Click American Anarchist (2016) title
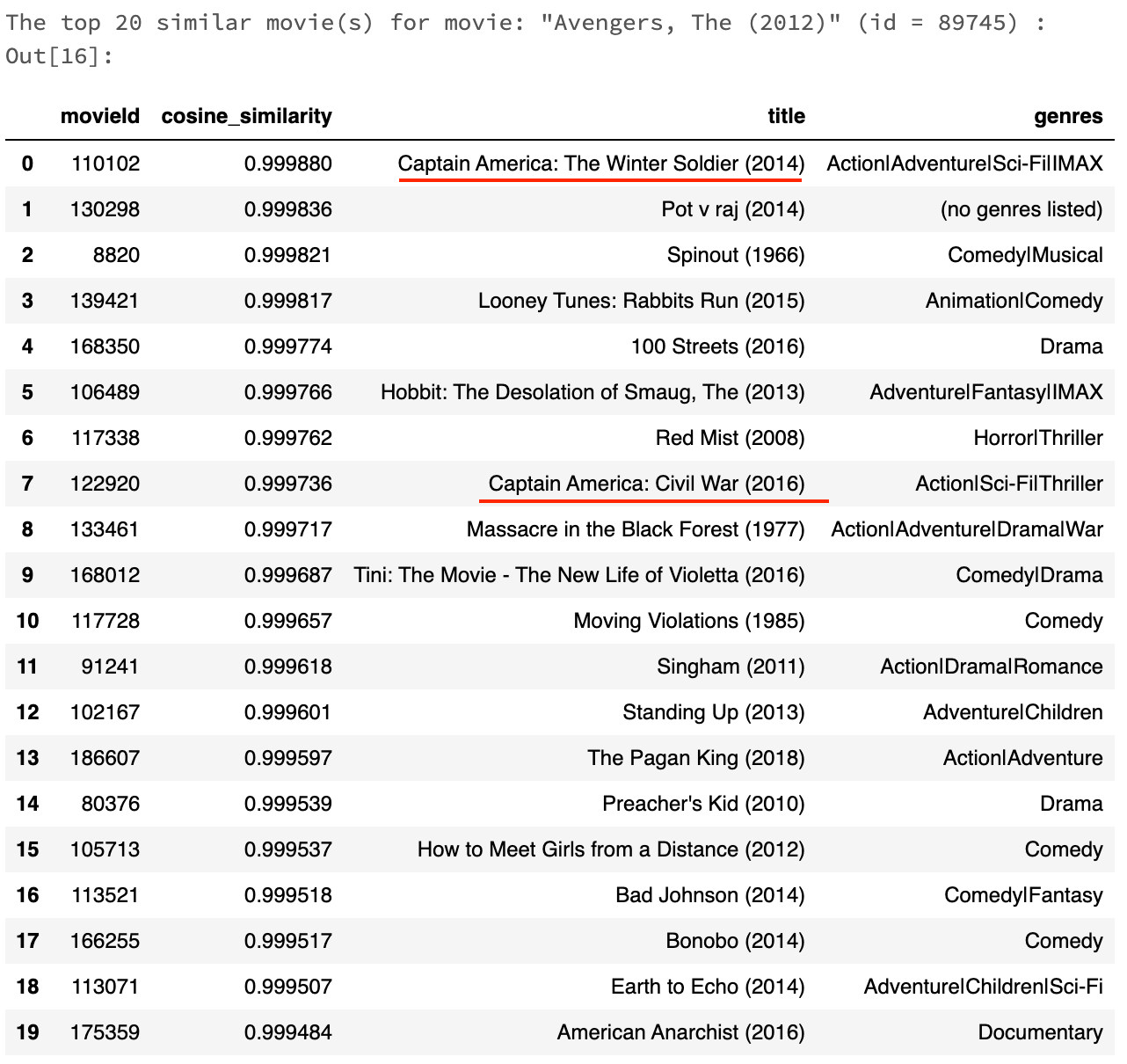The width and height of the screenshot is (1127, 1064). click(x=680, y=1032)
